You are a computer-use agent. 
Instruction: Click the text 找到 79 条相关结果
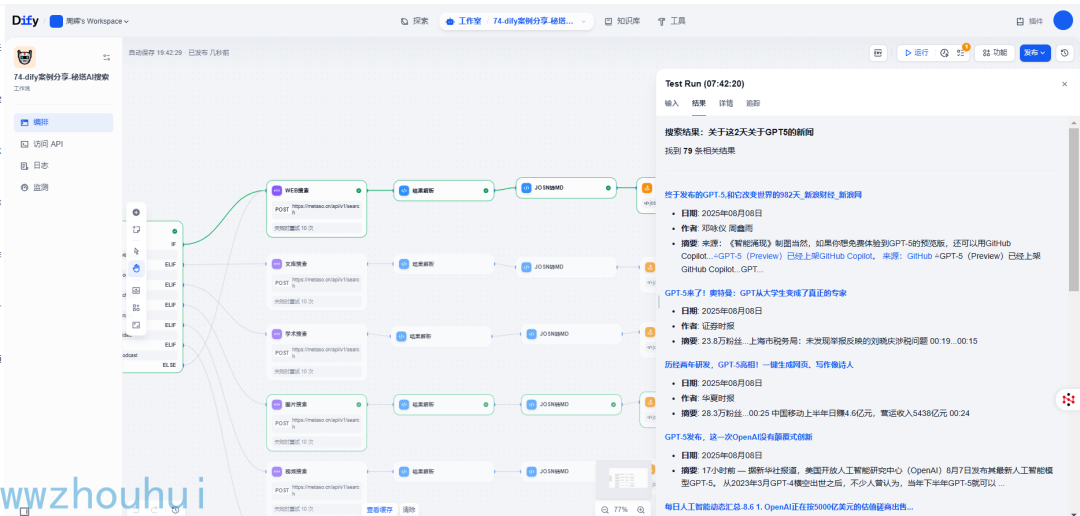point(700,150)
